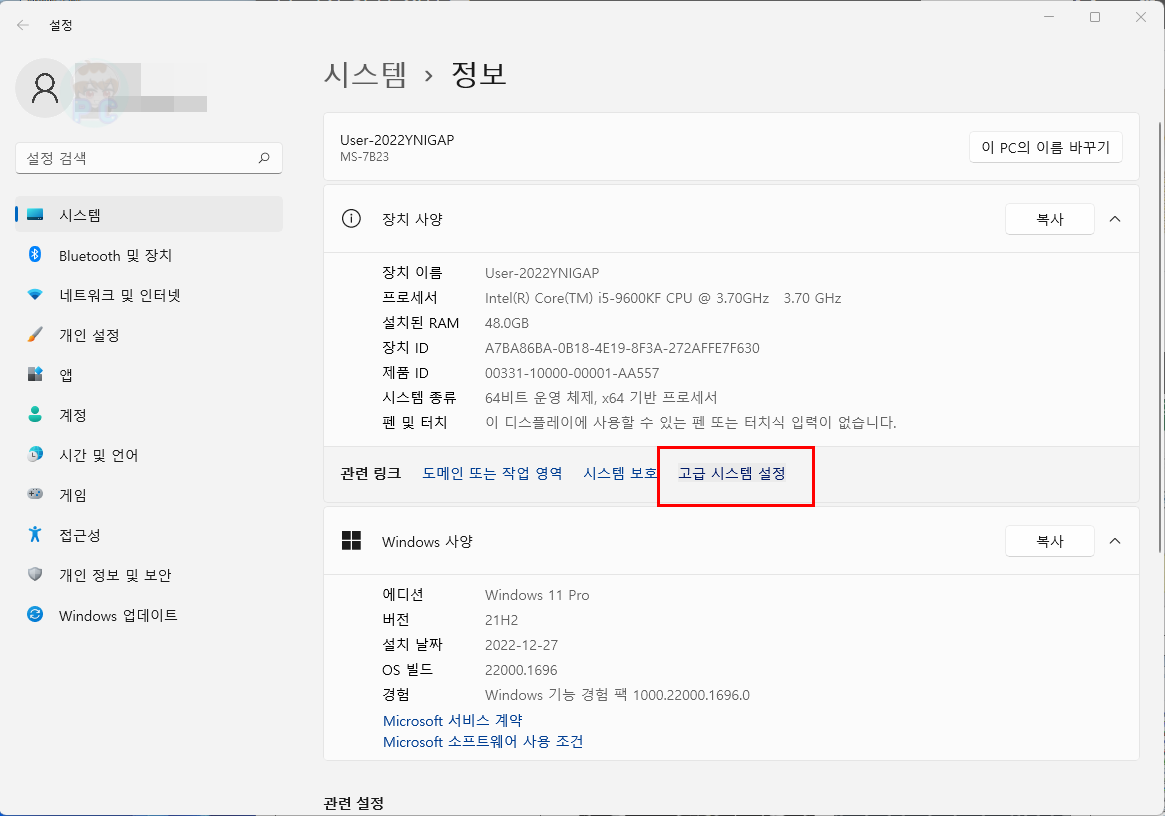1165x816 pixels.
Task: Open 도메인 또는 작업 영역 link
Action: pos(492,473)
